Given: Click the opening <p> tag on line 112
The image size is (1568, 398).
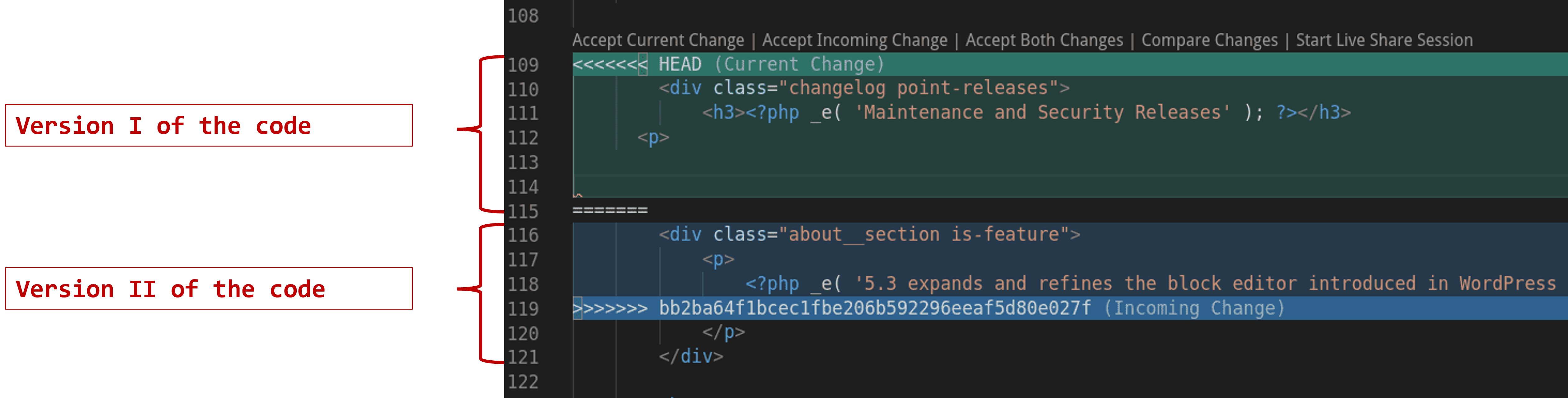Looking at the screenshot, I should [x=653, y=138].
